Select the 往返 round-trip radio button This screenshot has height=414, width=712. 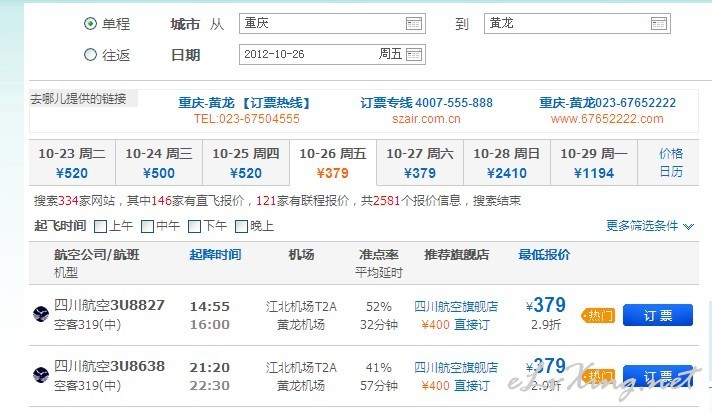(x=90, y=55)
